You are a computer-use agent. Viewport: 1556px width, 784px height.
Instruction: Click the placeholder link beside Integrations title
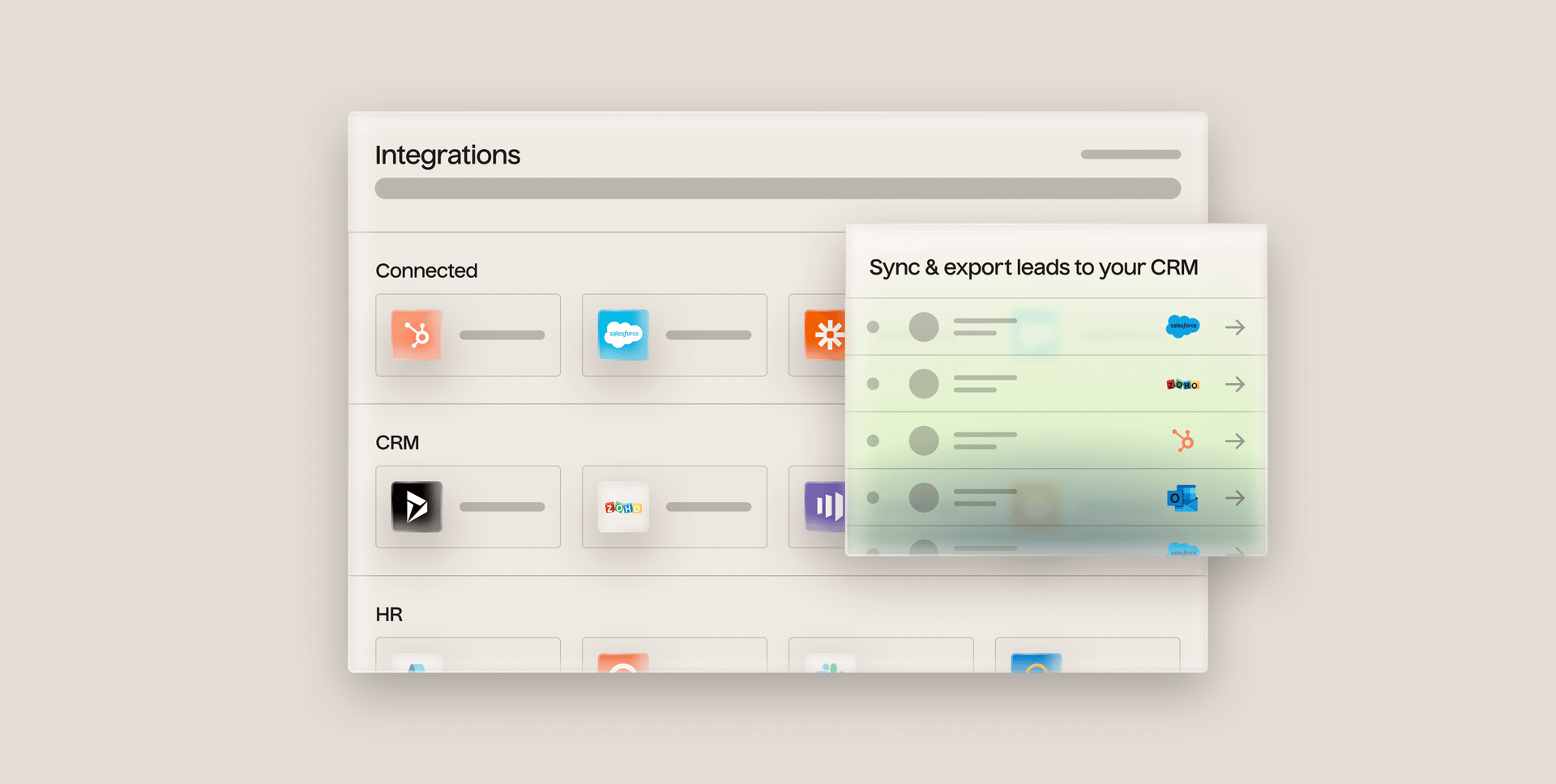tap(1130, 155)
